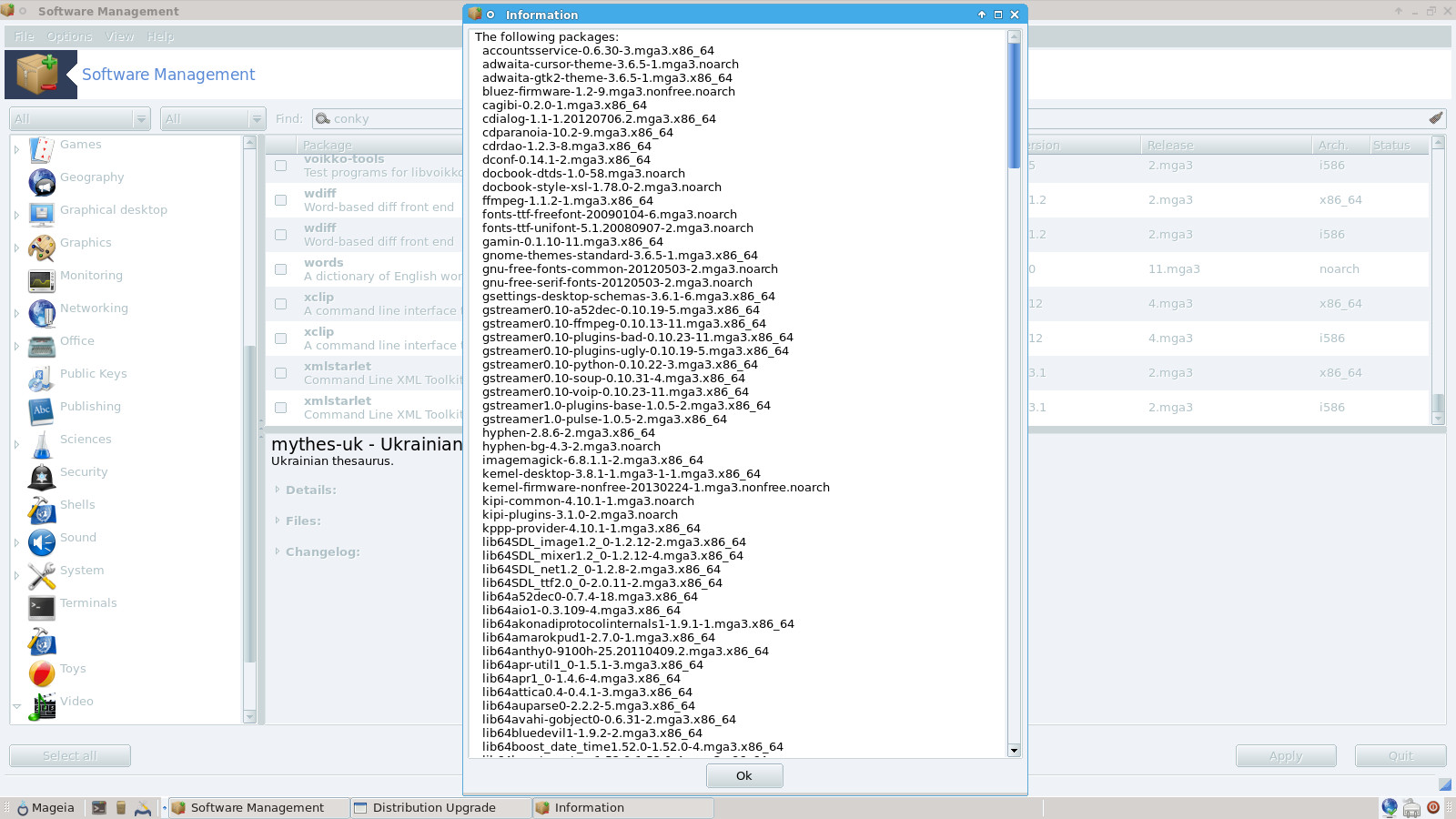Sort by the Release column header

coord(1226,145)
